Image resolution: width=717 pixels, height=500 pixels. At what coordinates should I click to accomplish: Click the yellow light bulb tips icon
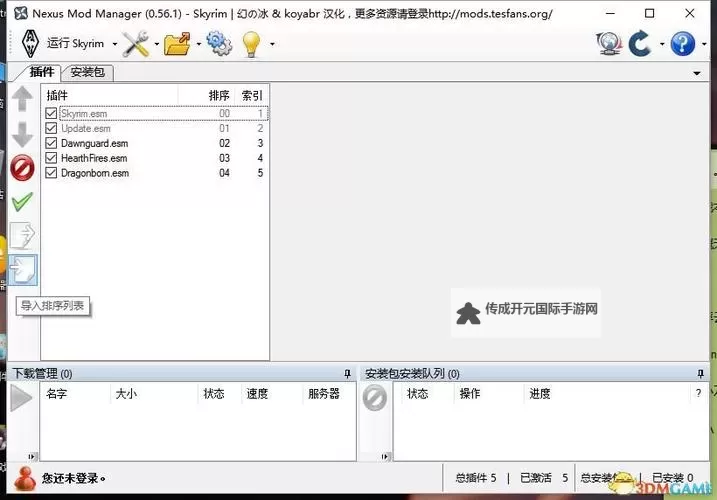pyautogui.click(x=251, y=44)
